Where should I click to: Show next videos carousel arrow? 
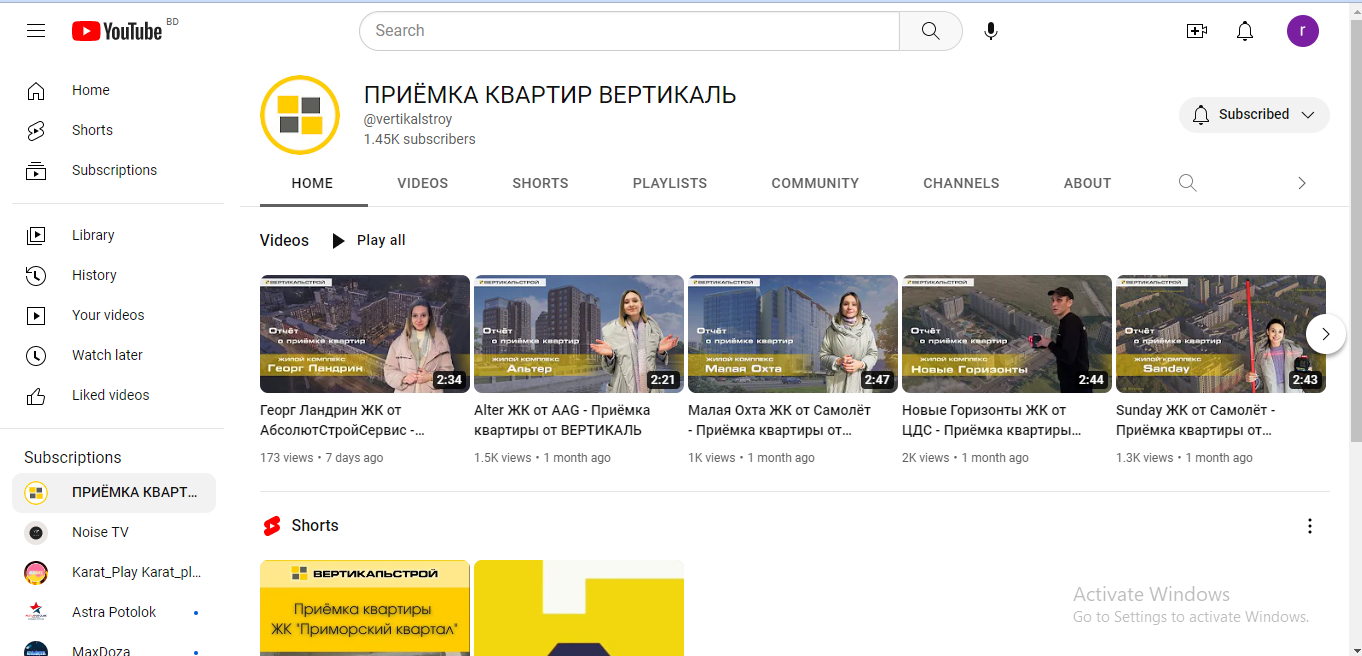[1326, 334]
